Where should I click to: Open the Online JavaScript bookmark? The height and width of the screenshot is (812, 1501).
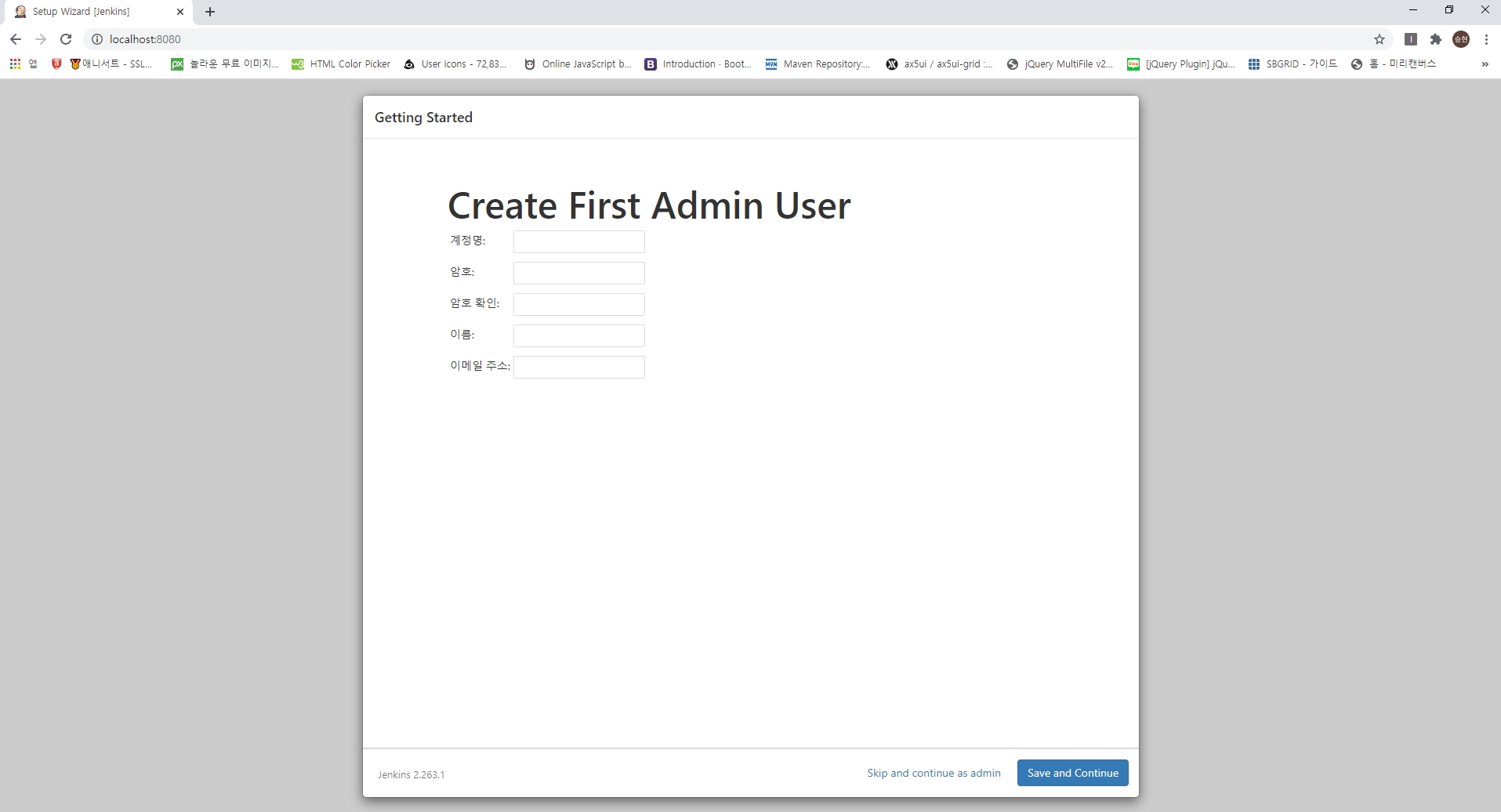coord(578,64)
